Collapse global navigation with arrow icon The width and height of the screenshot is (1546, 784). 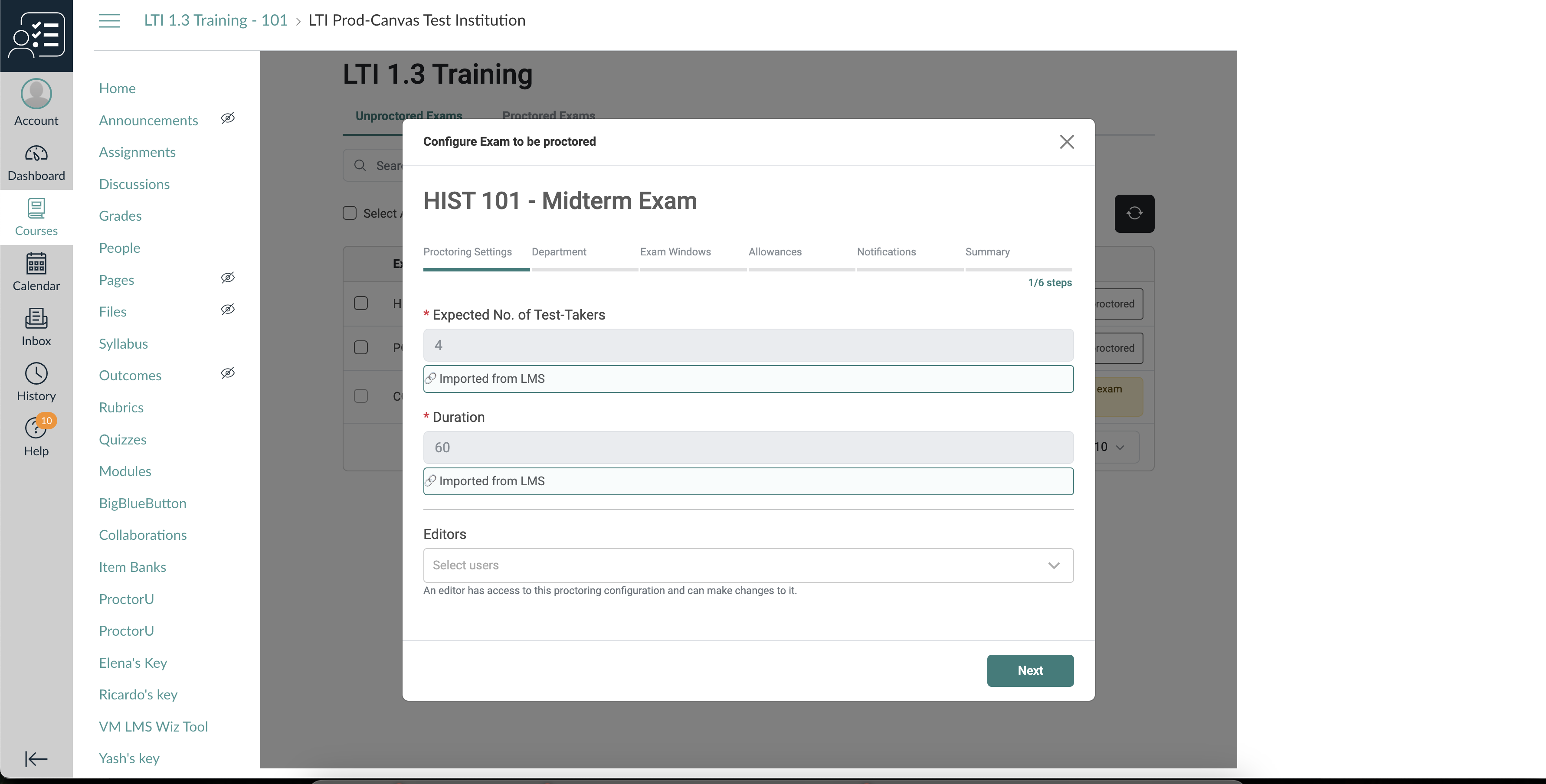pos(36,759)
